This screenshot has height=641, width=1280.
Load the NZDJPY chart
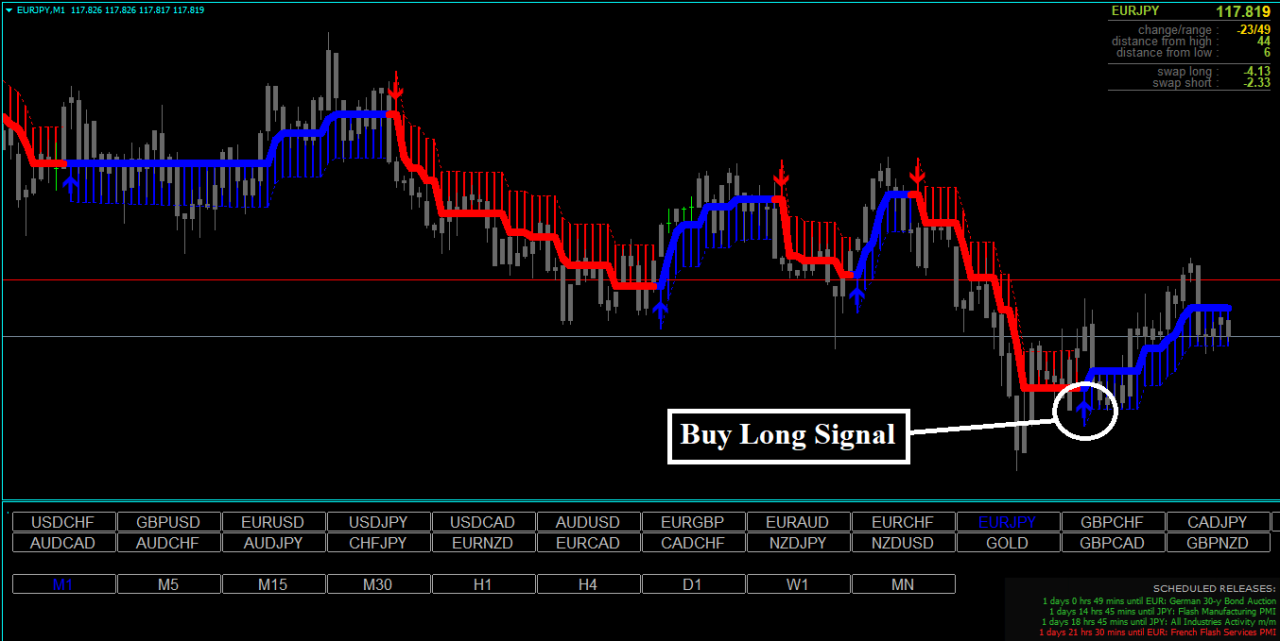point(799,543)
